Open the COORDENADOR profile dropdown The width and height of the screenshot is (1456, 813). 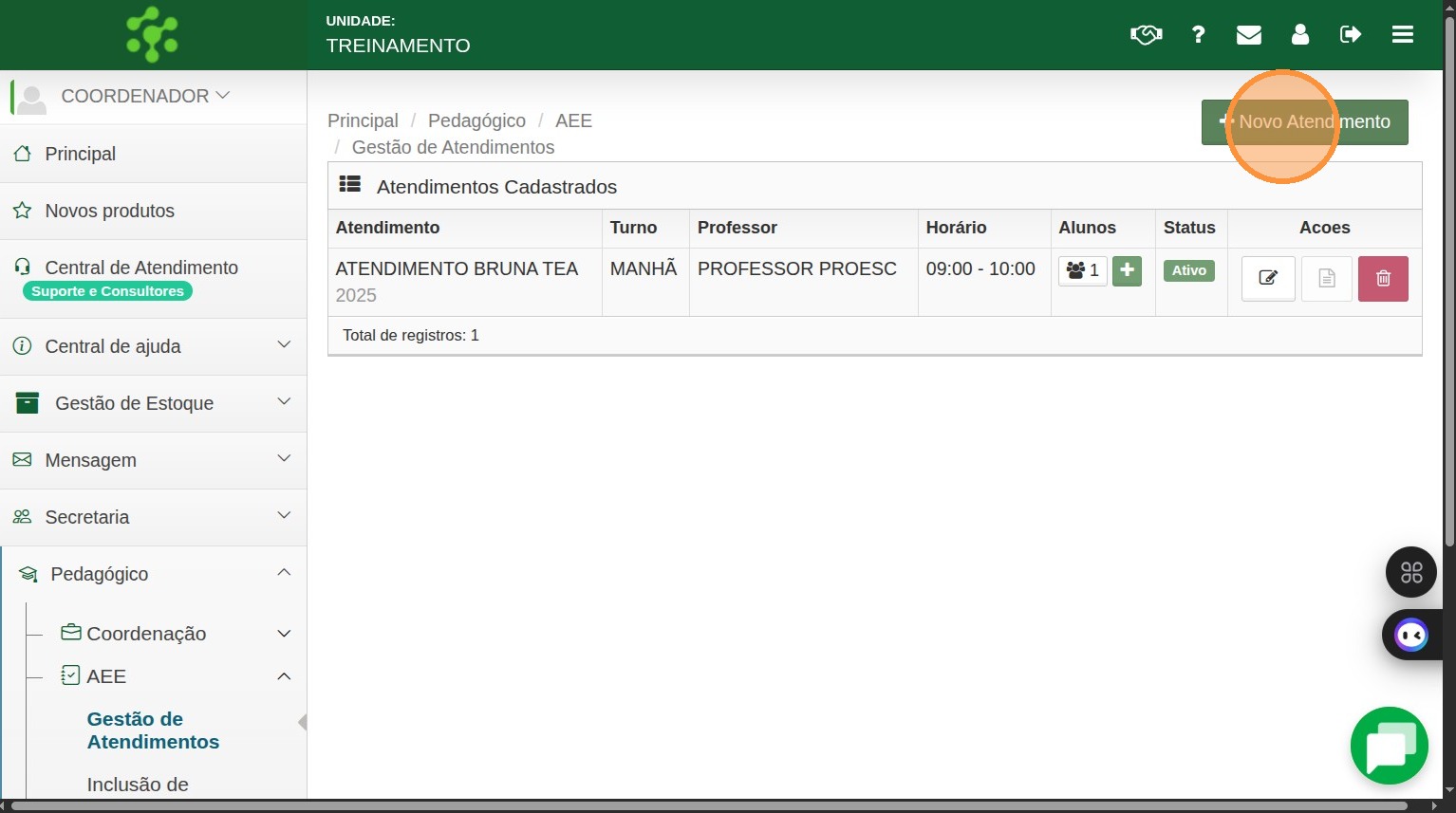[145, 96]
